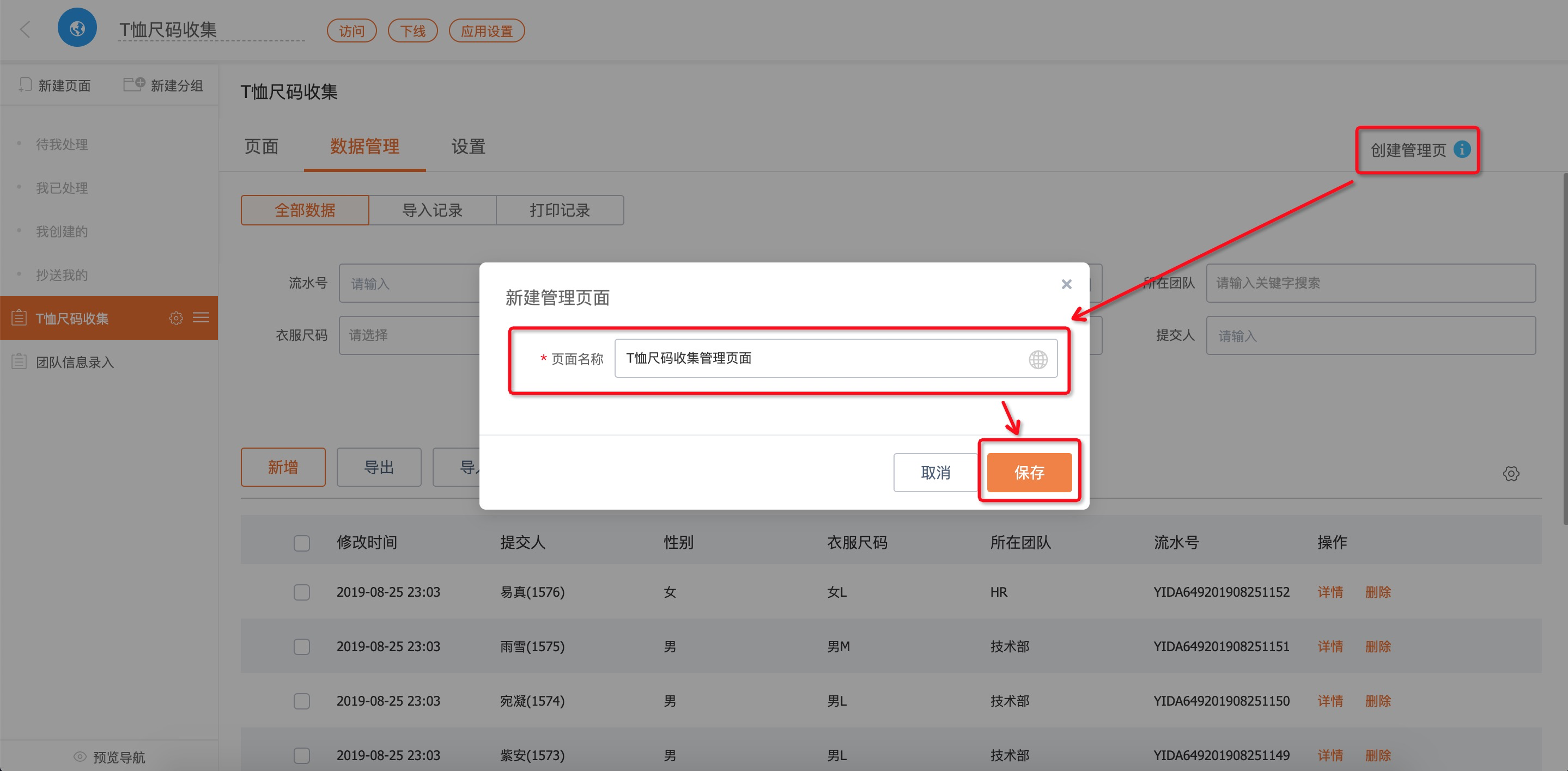Viewport: 1568px width, 771px height.
Task: Check the row for 雨雪(1575)
Action: [302, 646]
